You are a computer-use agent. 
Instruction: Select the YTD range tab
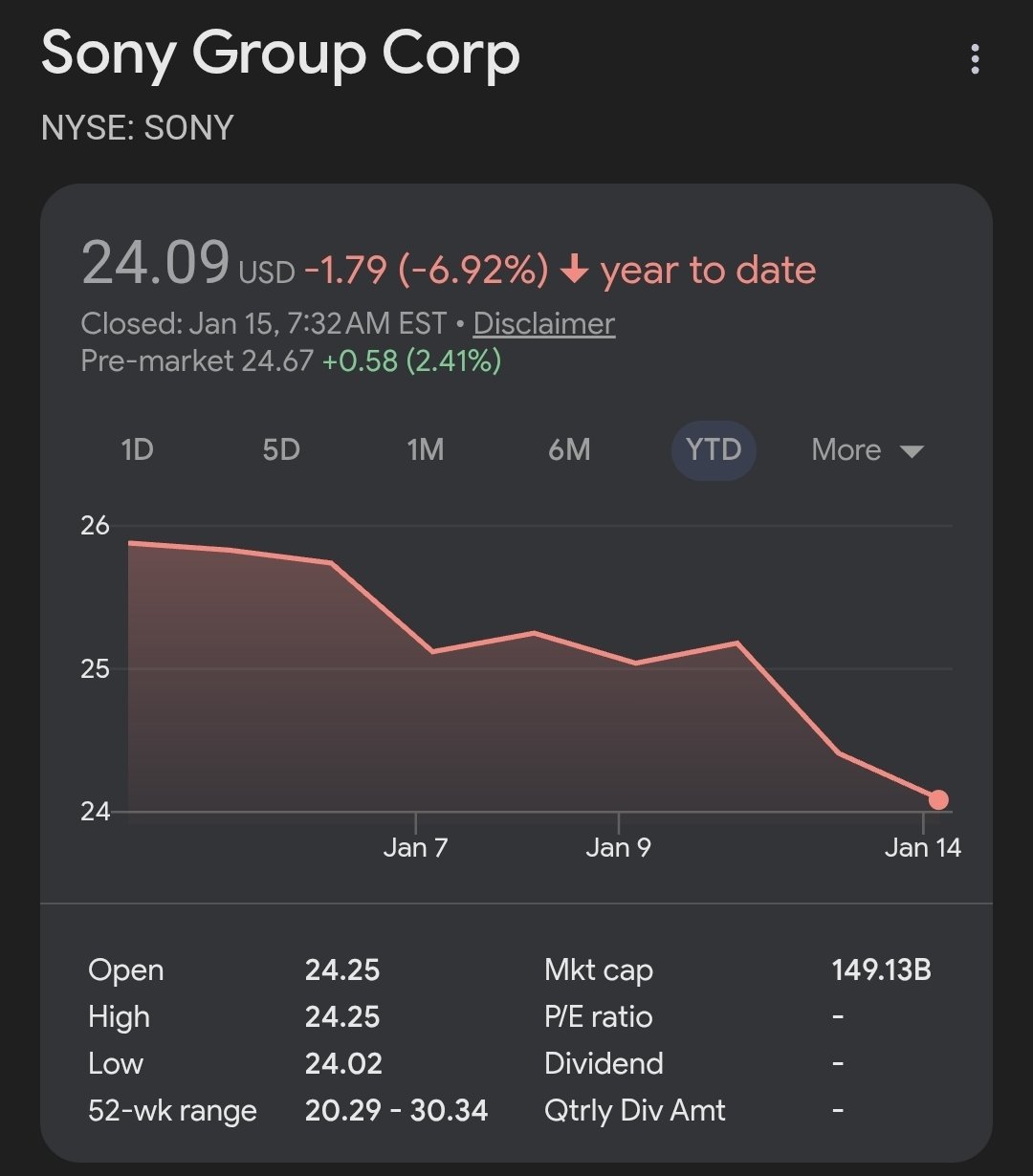point(714,449)
